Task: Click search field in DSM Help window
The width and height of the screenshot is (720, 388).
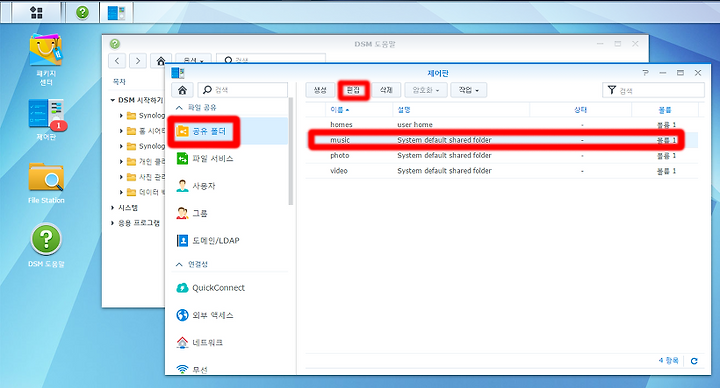Action: coord(271,60)
